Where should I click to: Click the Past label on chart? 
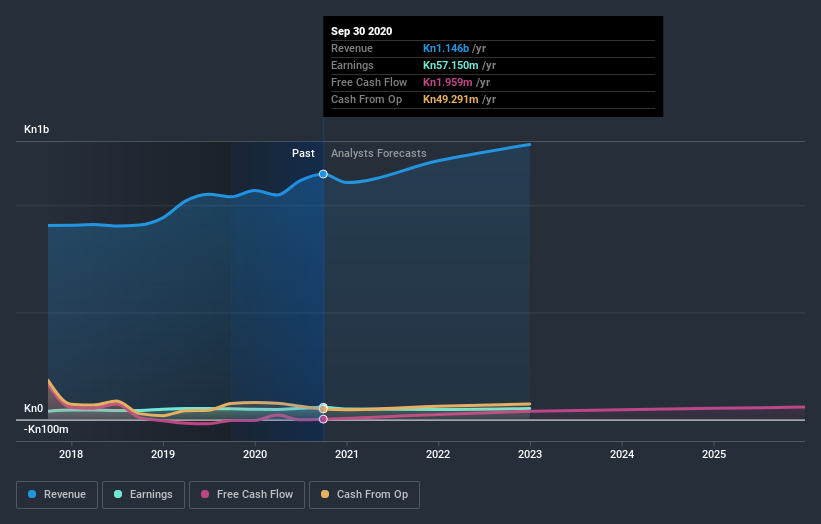303,153
